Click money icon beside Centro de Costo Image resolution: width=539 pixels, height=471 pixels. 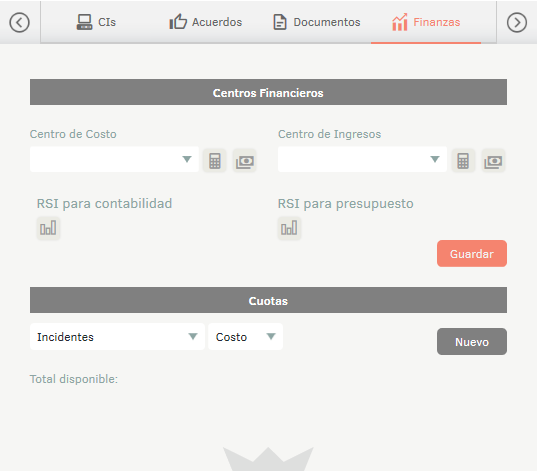coord(245,161)
